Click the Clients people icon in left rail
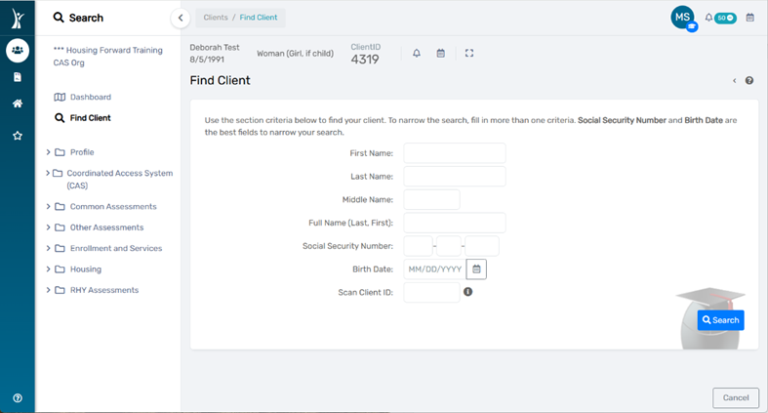Image resolution: width=768 pixels, height=413 pixels. tap(17, 50)
